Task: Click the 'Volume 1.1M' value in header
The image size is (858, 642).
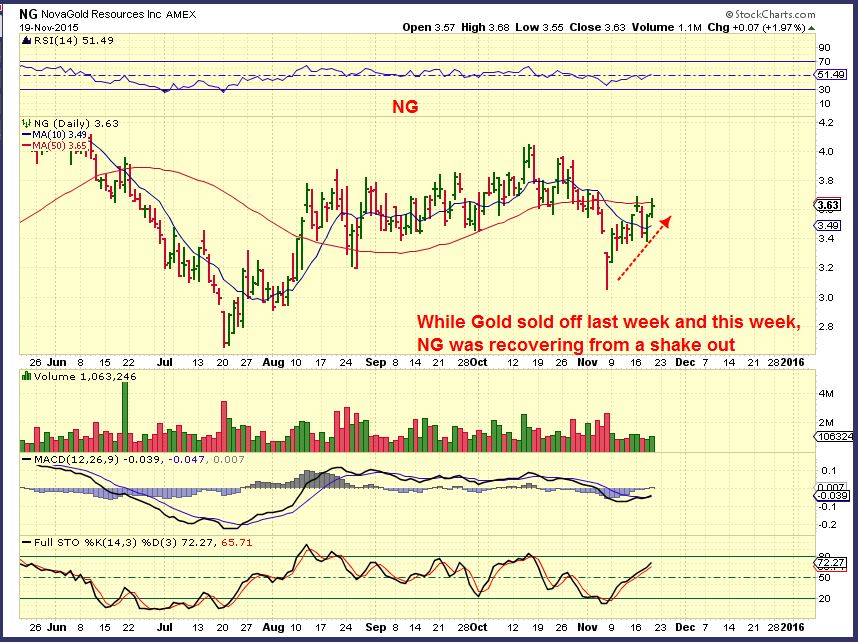Action: [666, 27]
